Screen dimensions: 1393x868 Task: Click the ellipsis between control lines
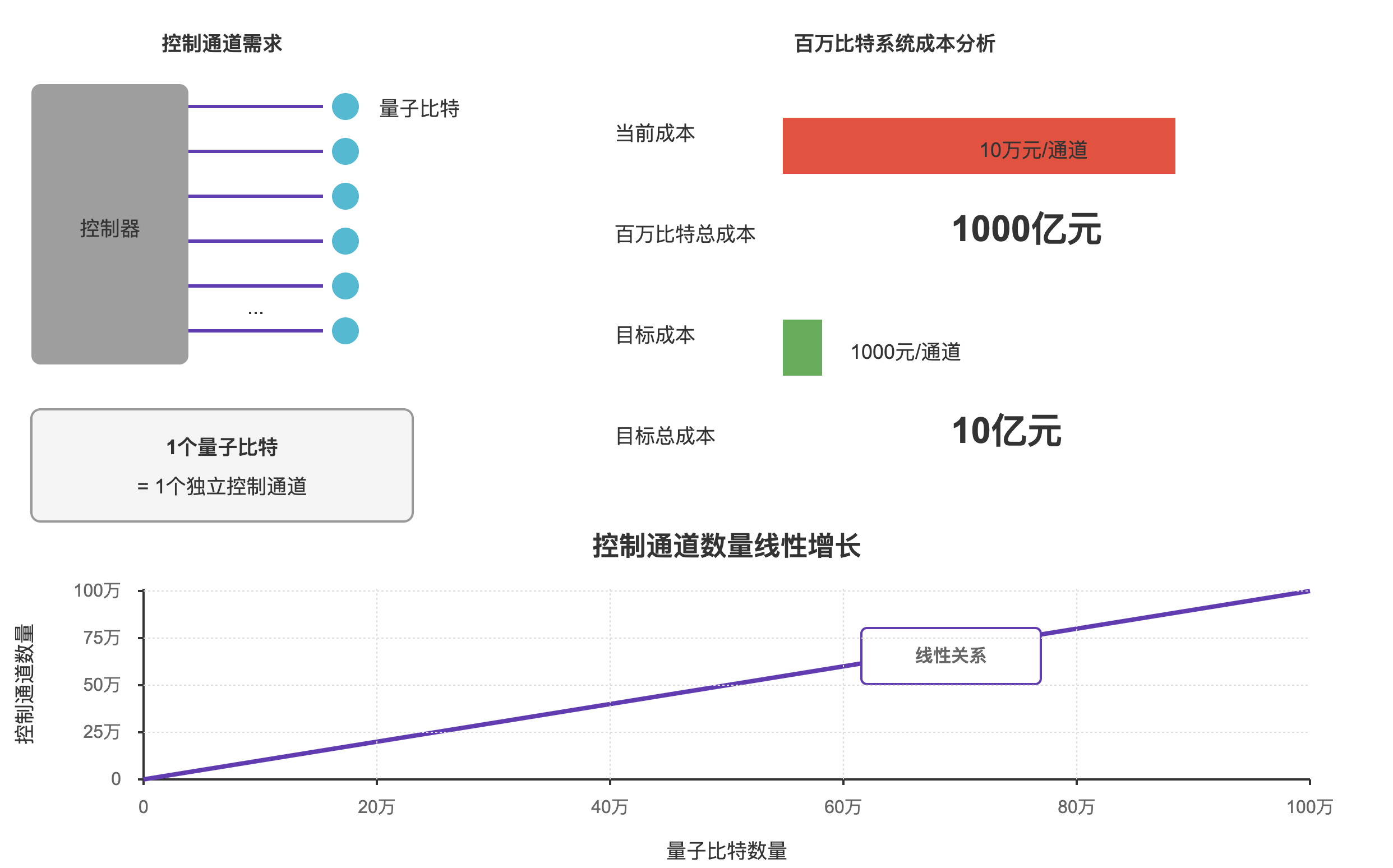[x=255, y=313]
